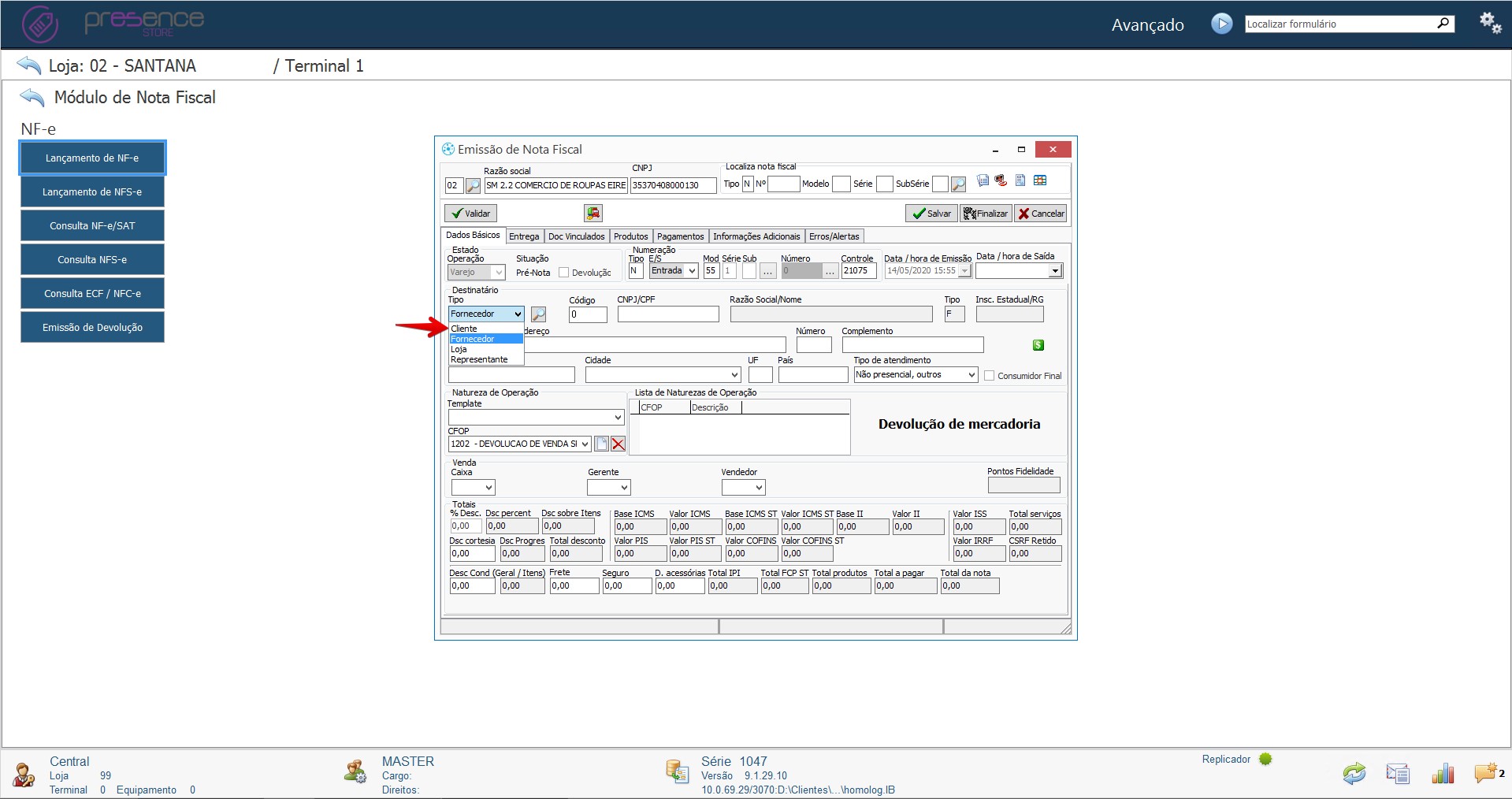Select Loja in the Tipo list

[486, 349]
